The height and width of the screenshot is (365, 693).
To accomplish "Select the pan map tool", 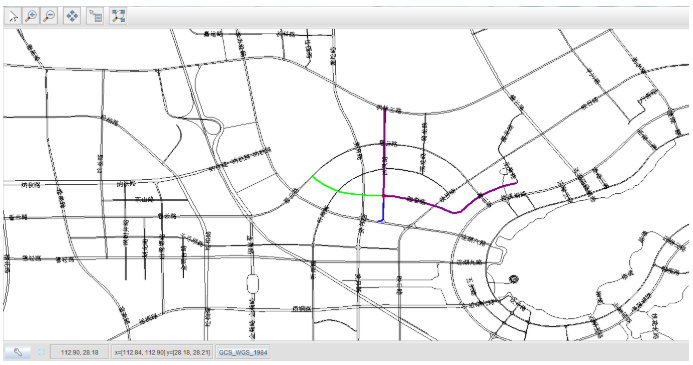I will coord(72,16).
